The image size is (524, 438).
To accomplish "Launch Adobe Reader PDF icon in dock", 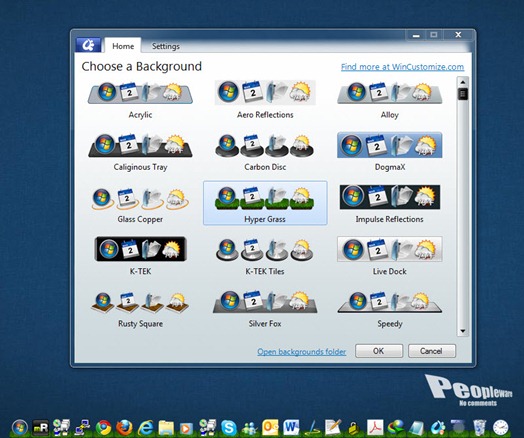I will click(x=375, y=428).
